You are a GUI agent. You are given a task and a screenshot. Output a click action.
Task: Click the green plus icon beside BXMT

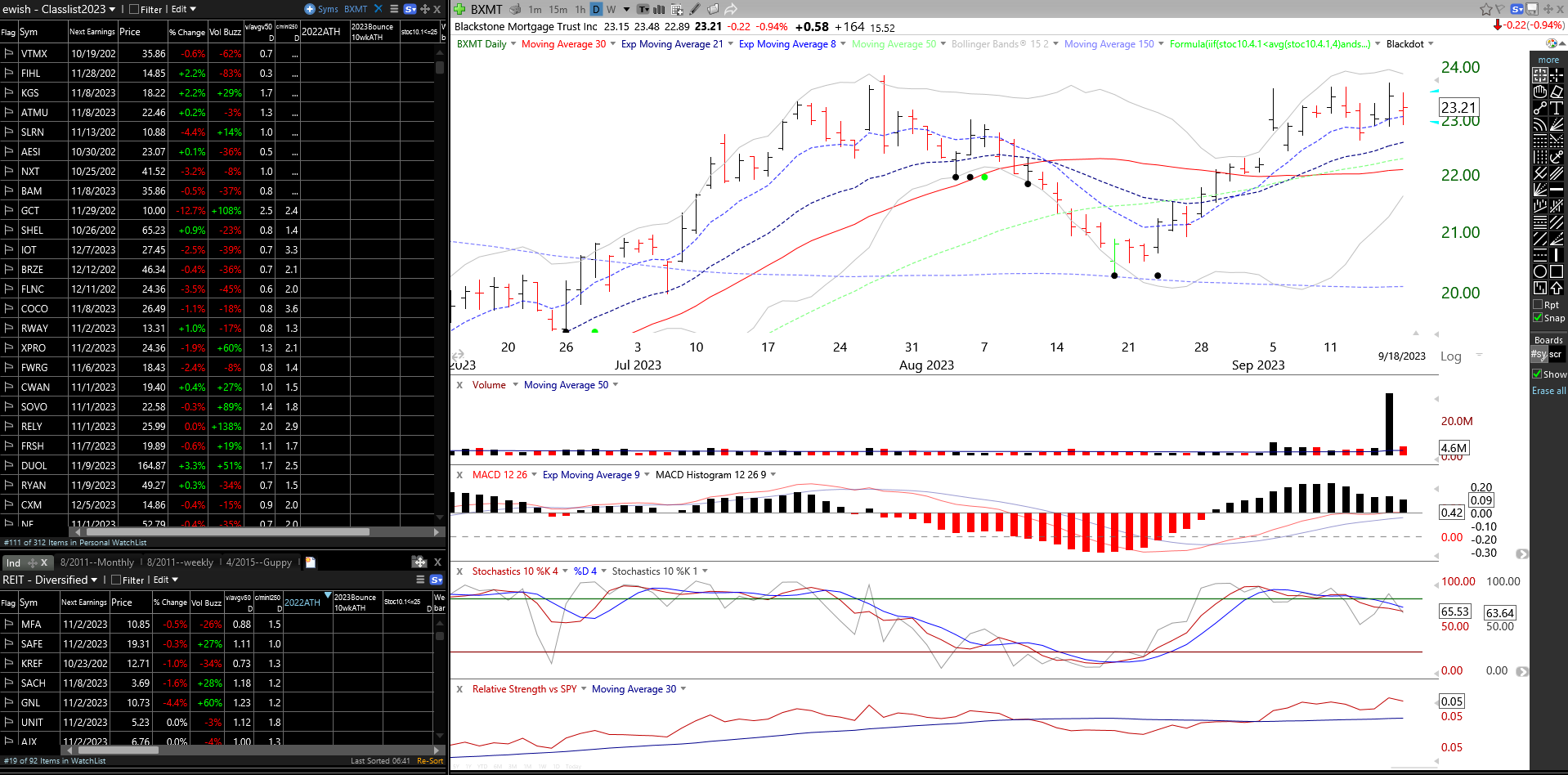459,9
